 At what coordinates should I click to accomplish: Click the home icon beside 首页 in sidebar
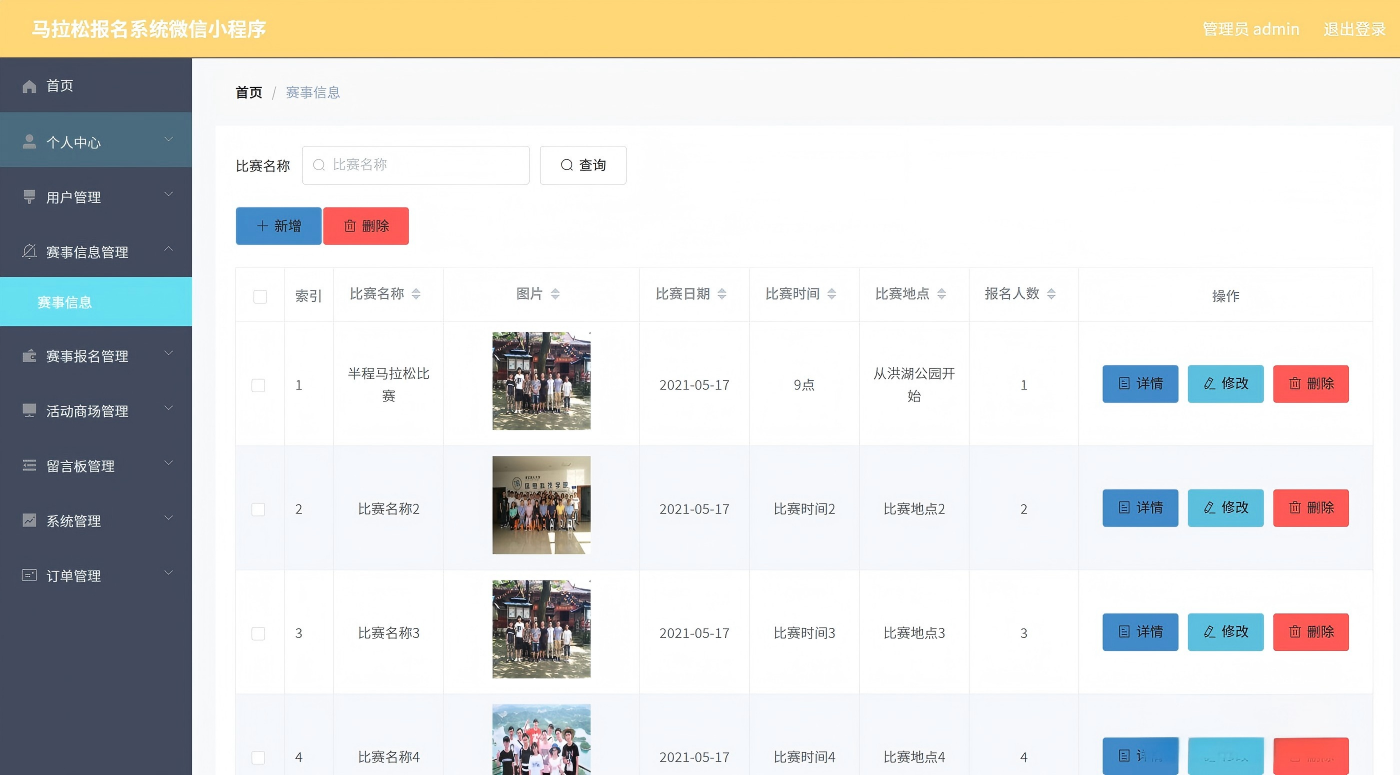pos(30,86)
